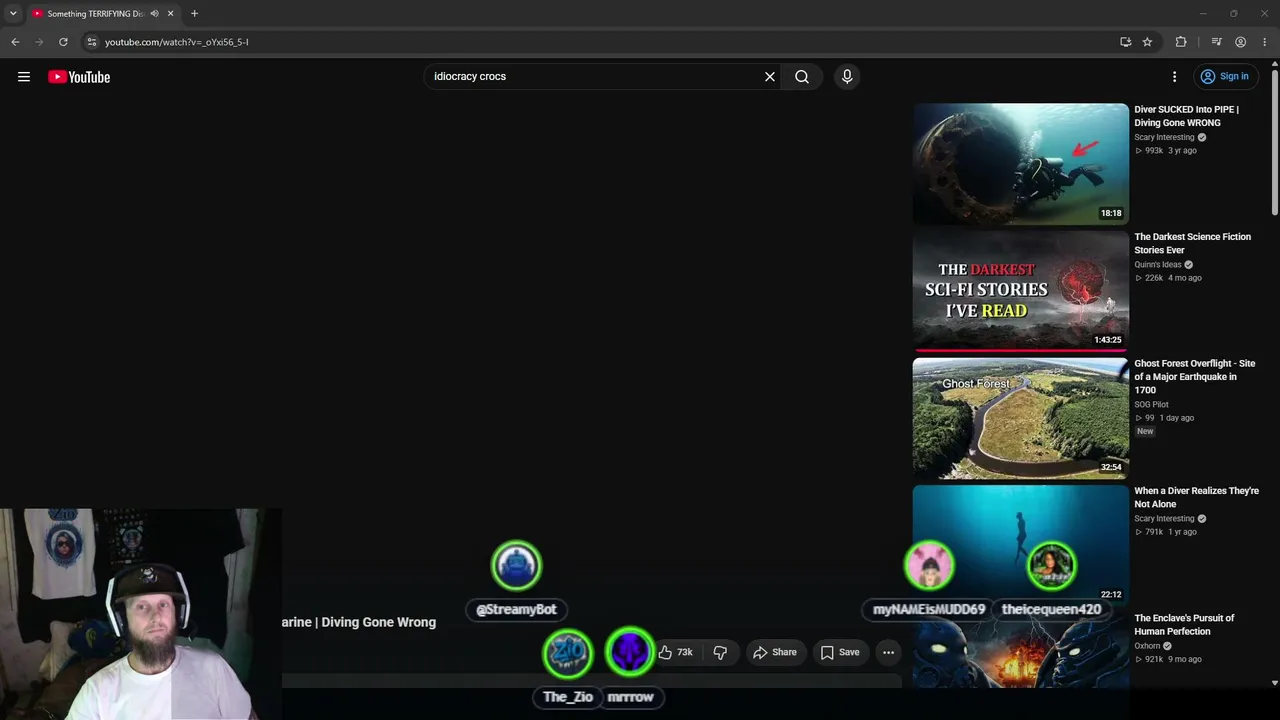Expand the tab search dropdown

13,14
